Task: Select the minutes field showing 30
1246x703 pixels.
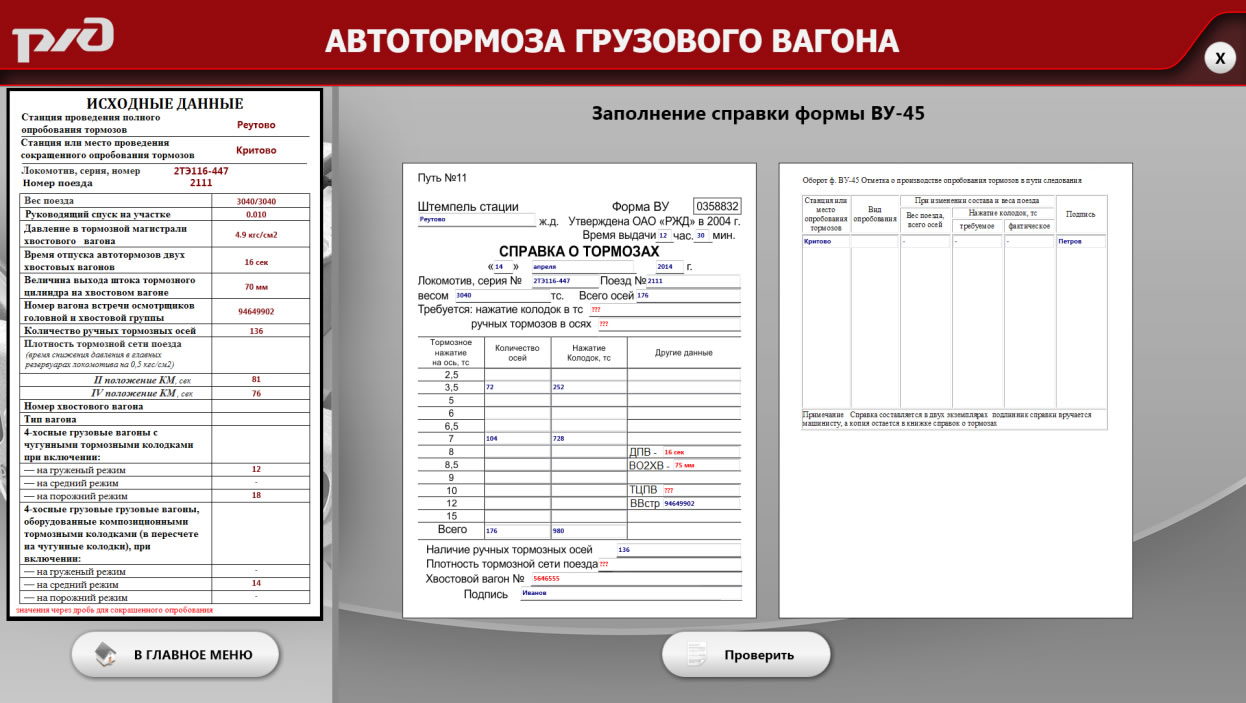Action: (703, 236)
